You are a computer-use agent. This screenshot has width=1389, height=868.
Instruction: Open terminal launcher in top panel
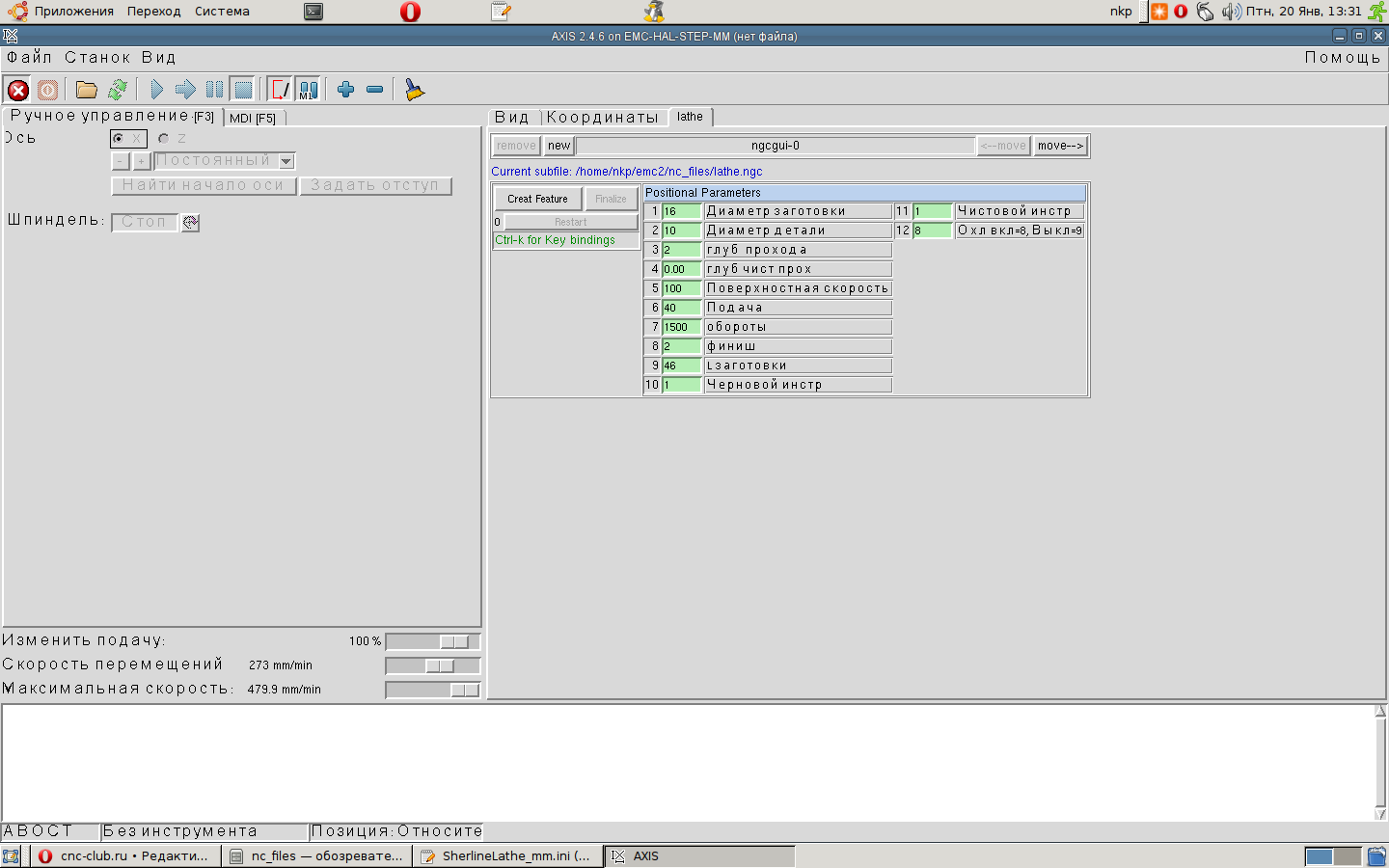pos(313,12)
